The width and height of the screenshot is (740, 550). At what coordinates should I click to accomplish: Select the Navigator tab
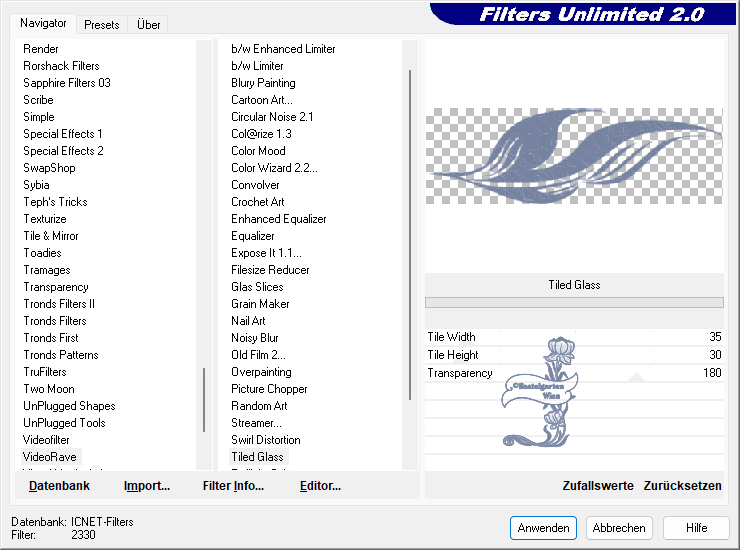pyautogui.click(x=44, y=23)
